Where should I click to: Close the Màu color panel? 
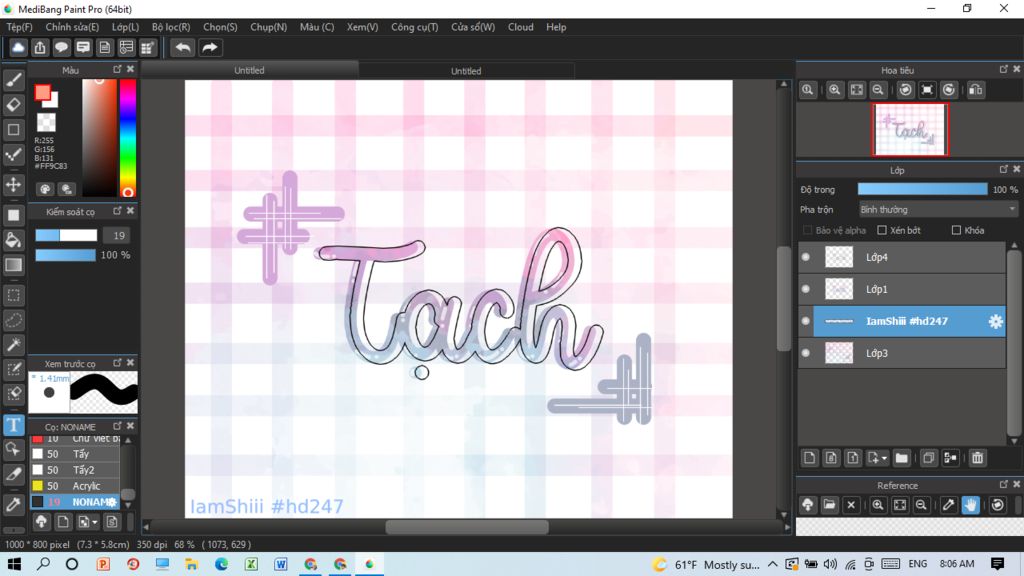[131, 69]
